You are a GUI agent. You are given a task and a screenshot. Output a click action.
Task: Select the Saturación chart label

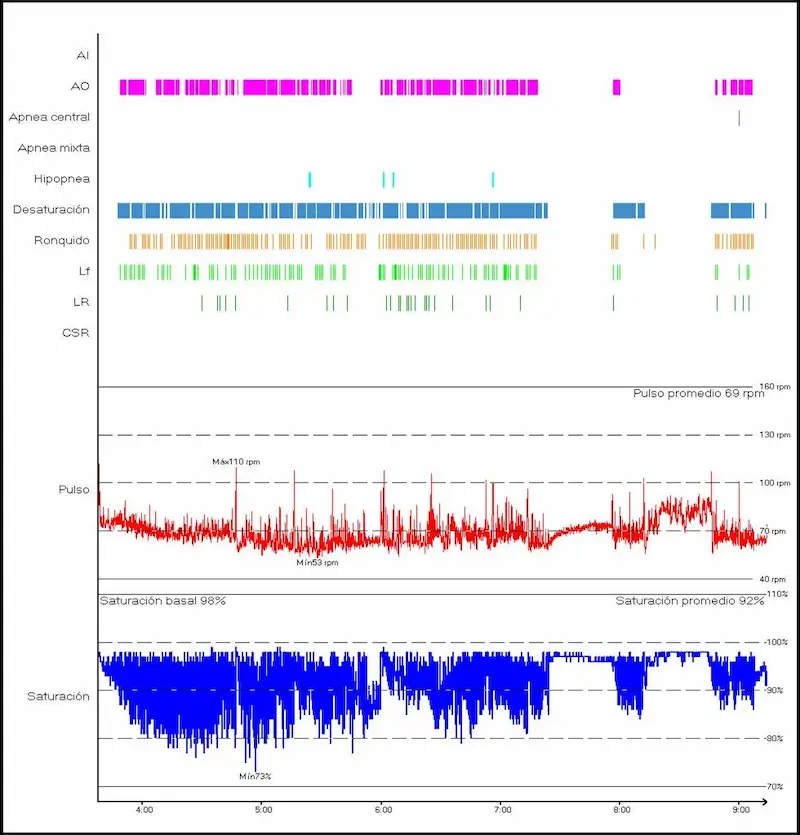(59, 697)
